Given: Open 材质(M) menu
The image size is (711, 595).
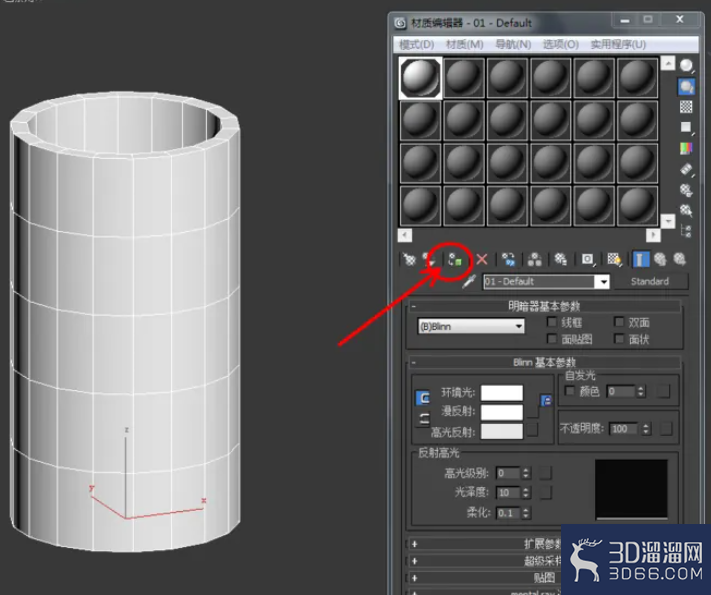Looking at the screenshot, I should (464, 44).
